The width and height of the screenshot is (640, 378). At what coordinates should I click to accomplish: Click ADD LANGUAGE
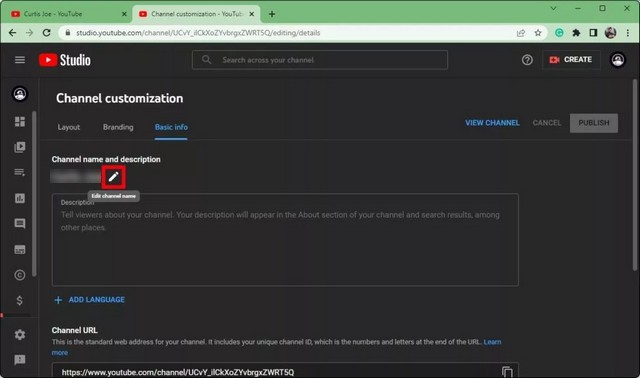coord(97,300)
